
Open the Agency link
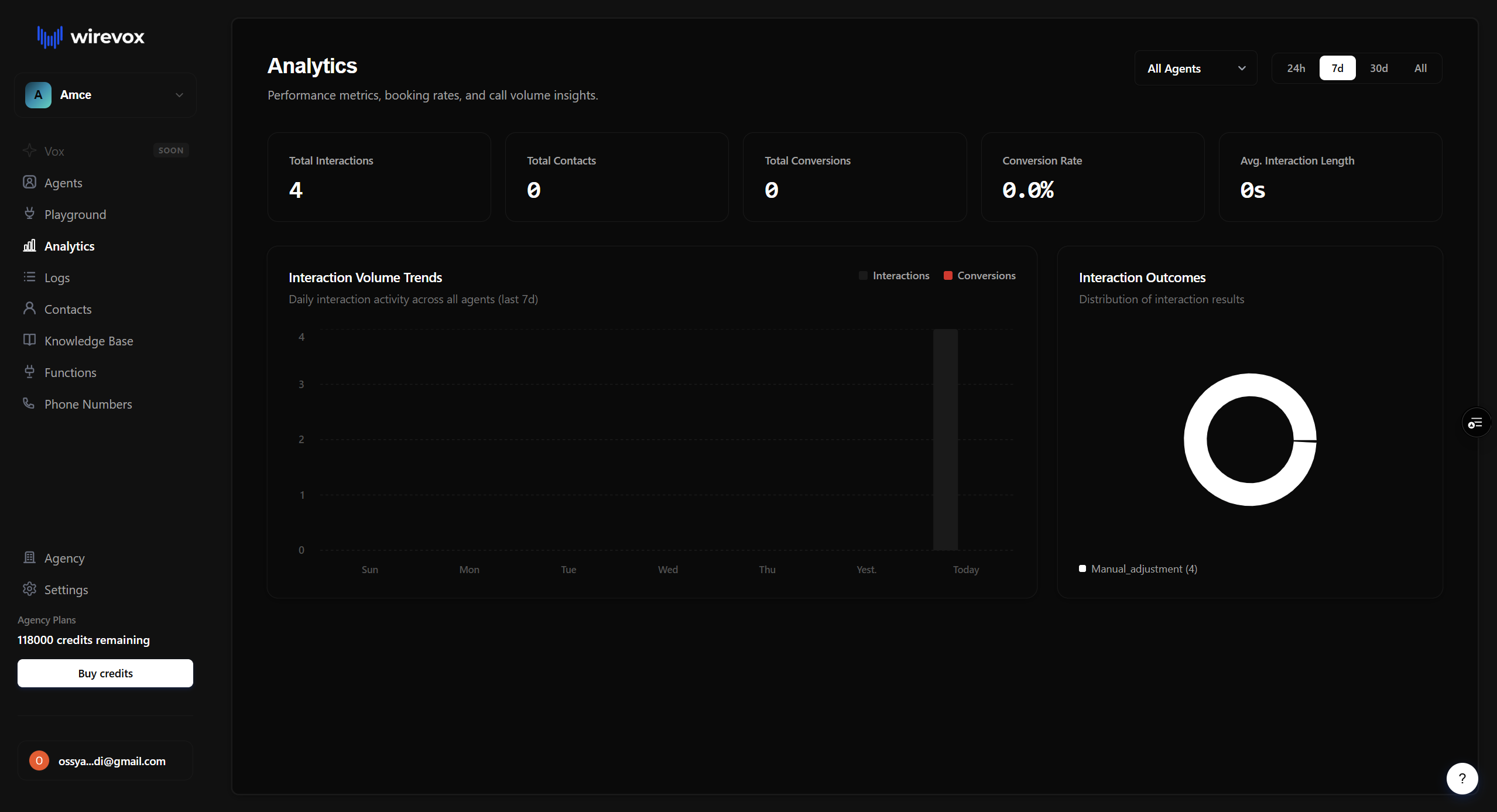point(64,558)
